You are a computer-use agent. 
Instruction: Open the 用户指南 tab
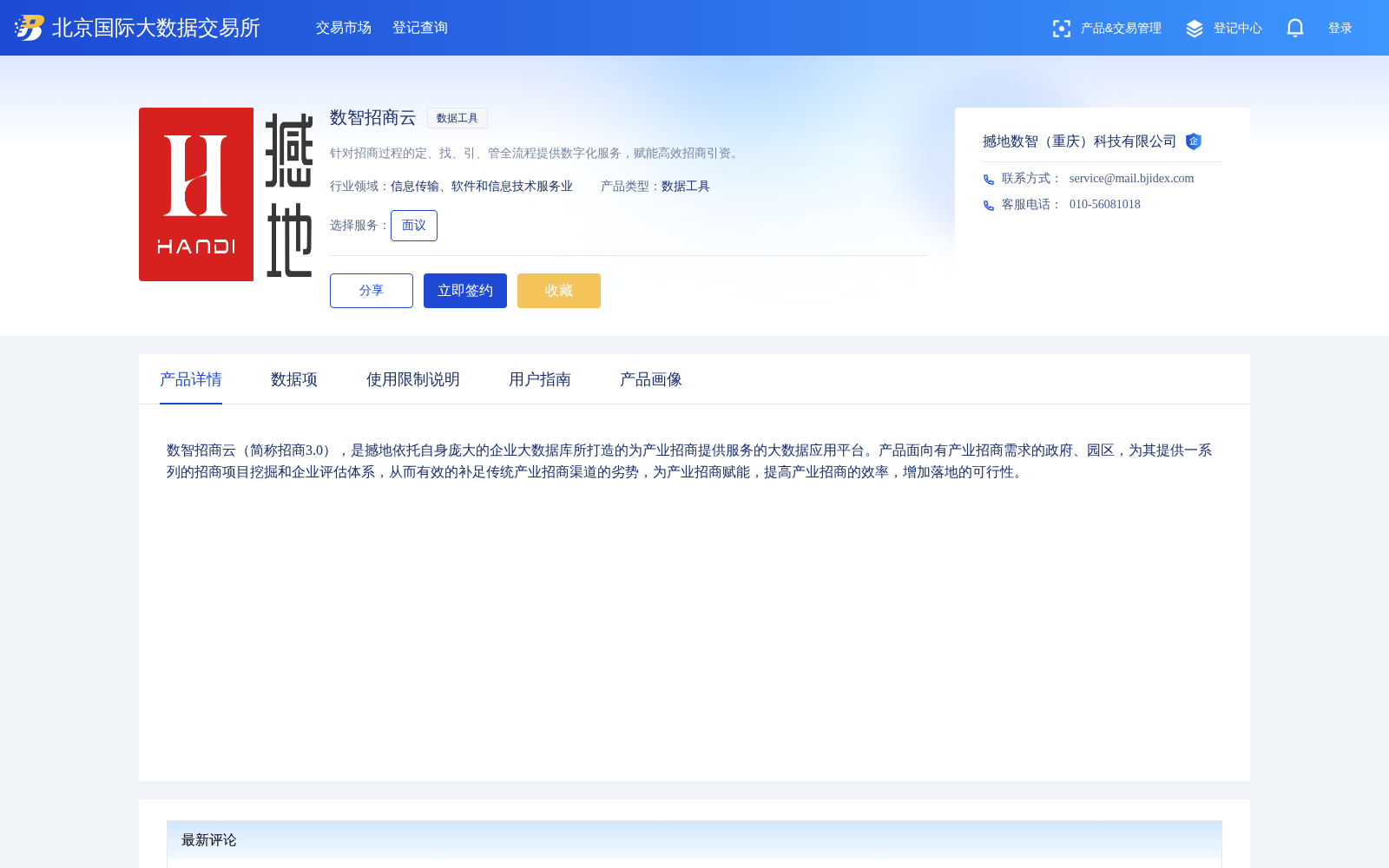coord(540,379)
